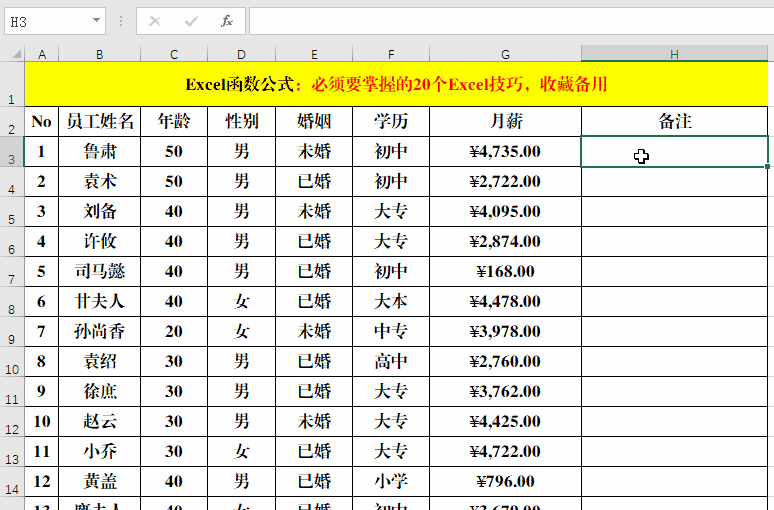Select the cell containing 黄盖
This screenshot has width=774, height=510.
click(100, 482)
